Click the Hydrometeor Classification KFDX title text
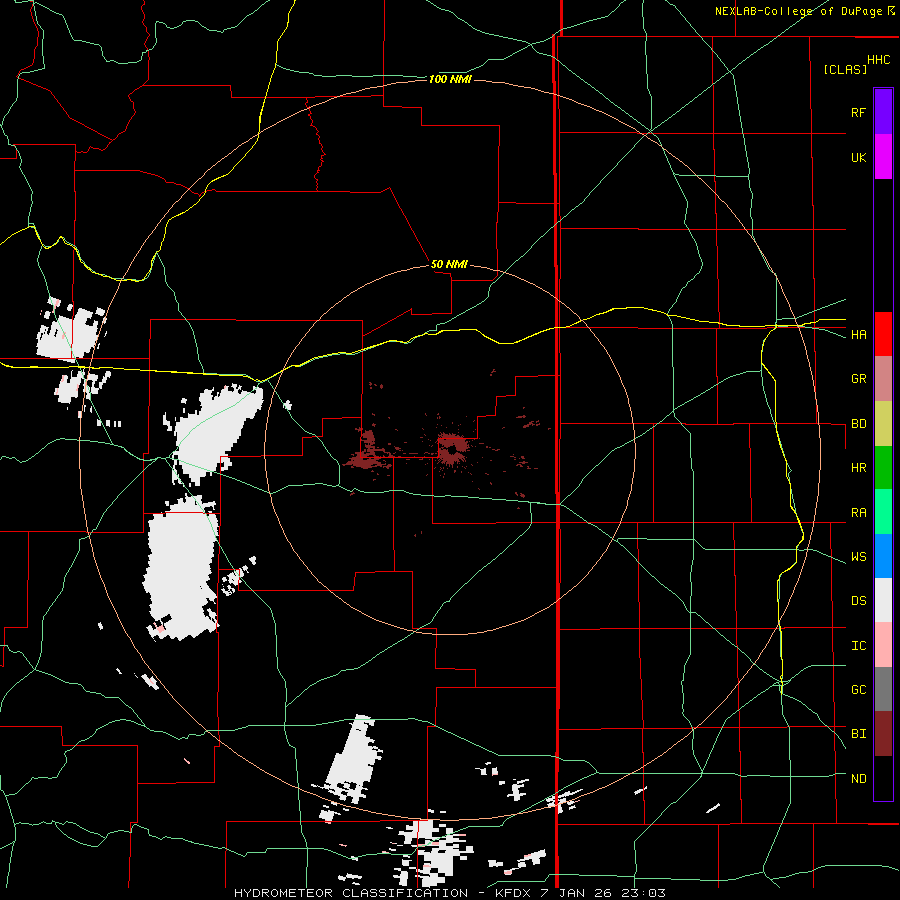The width and height of the screenshot is (900, 900). pyautogui.click(x=449, y=893)
